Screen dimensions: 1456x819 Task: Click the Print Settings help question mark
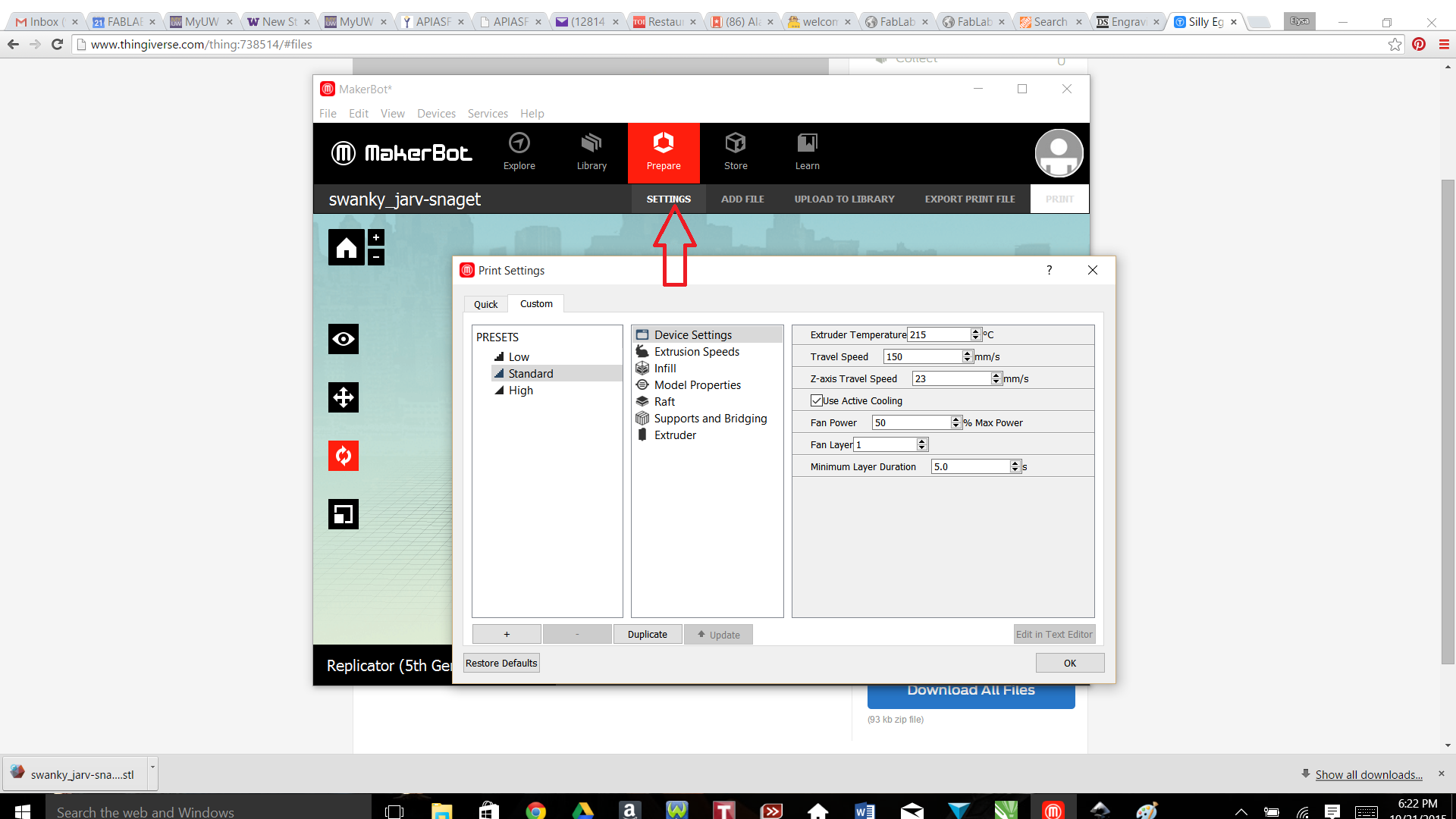pos(1050,270)
